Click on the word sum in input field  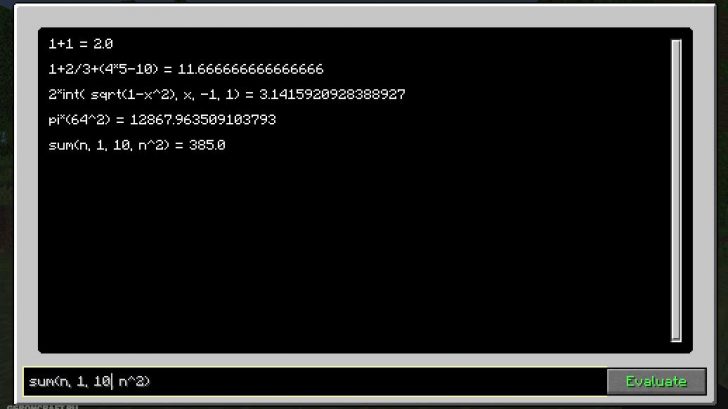tap(41, 382)
